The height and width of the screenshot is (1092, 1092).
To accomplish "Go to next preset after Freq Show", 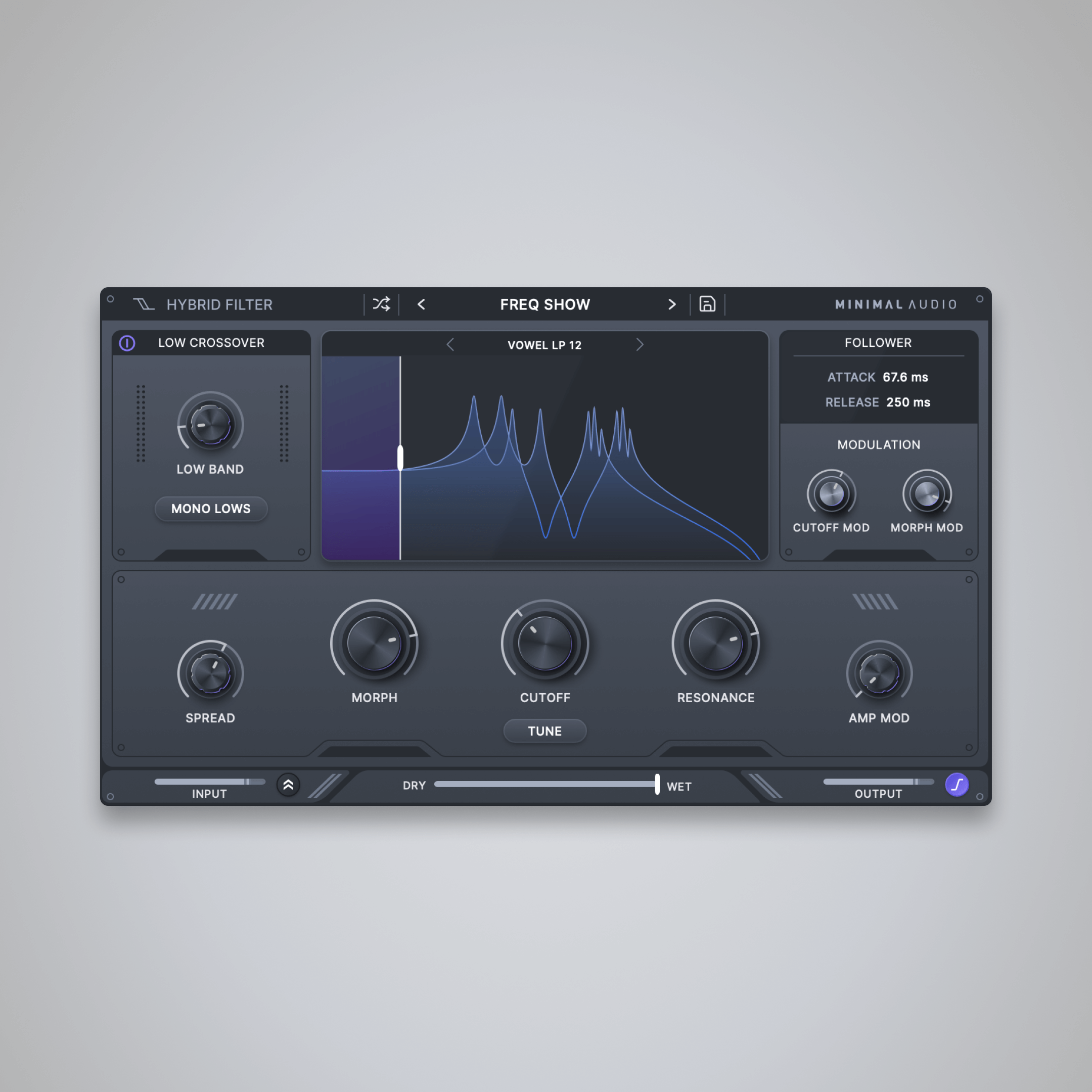I will pos(671,304).
